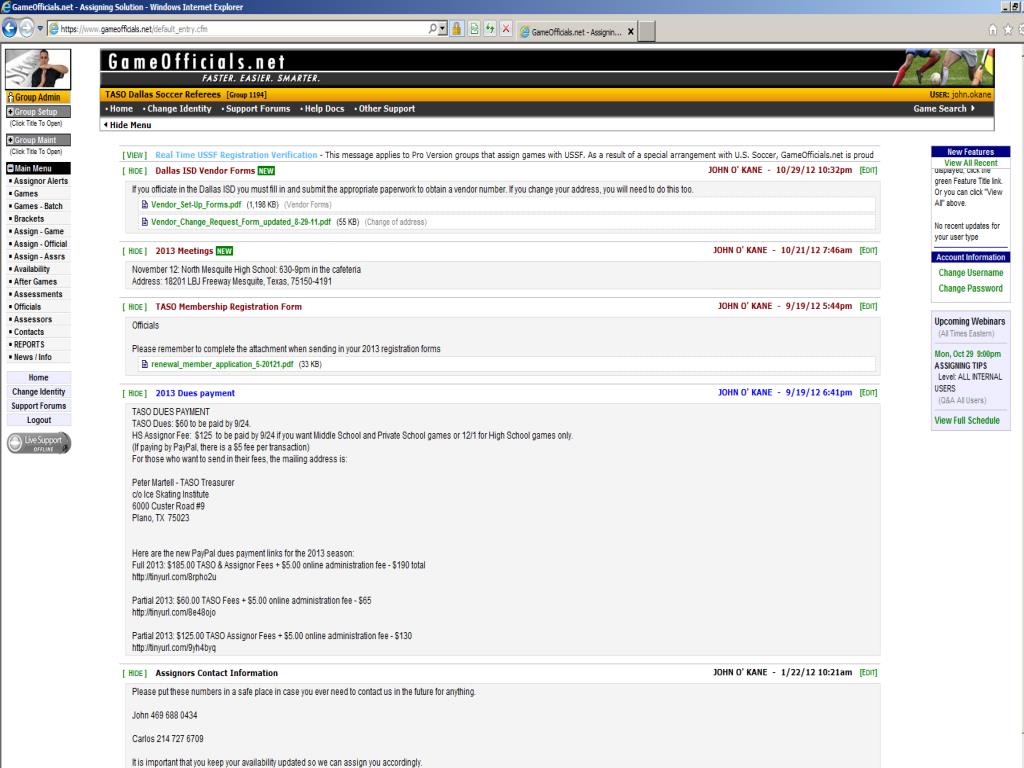Edit the Dallas ISD Vendor Forms message
The width and height of the screenshot is (1024, 768).
click(869, 170)
